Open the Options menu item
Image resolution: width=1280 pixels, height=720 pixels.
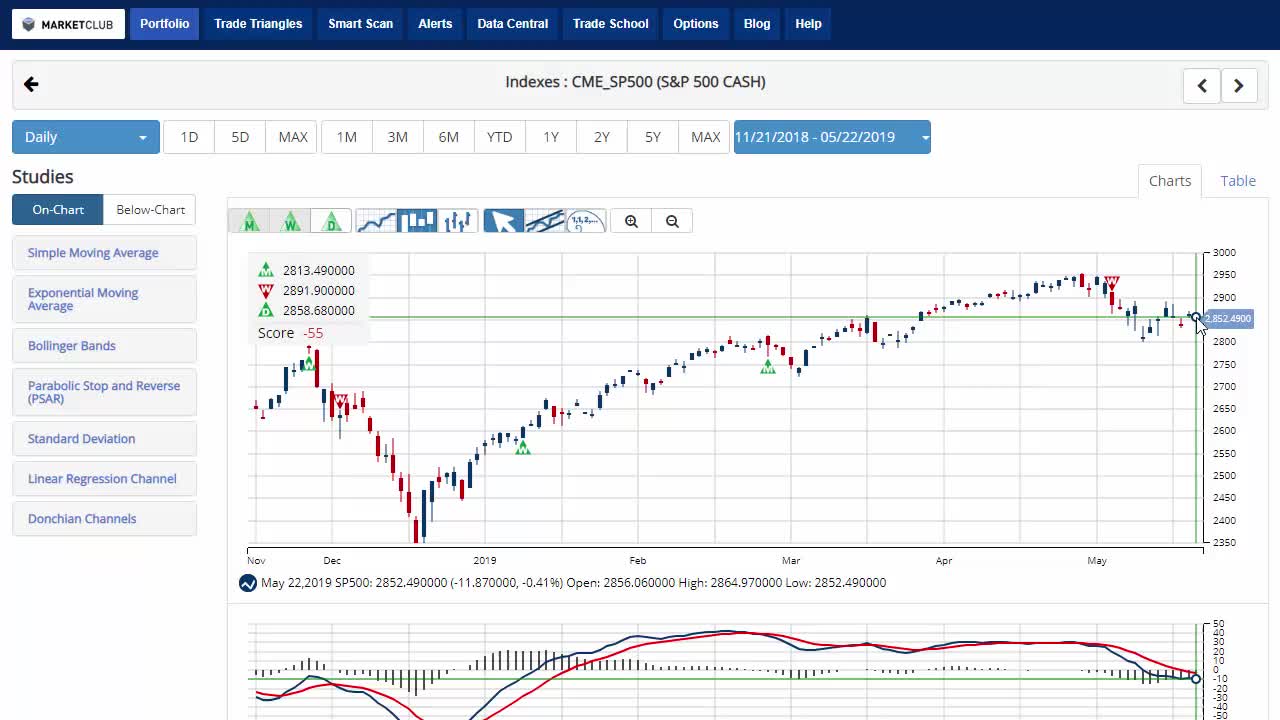696,24
